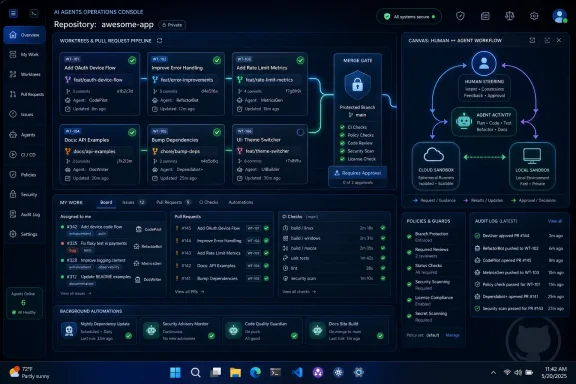Open the Windows Start button on the taskbar
Screen dimensions: 576x384
pyautogui.click(x=175, y=373)
